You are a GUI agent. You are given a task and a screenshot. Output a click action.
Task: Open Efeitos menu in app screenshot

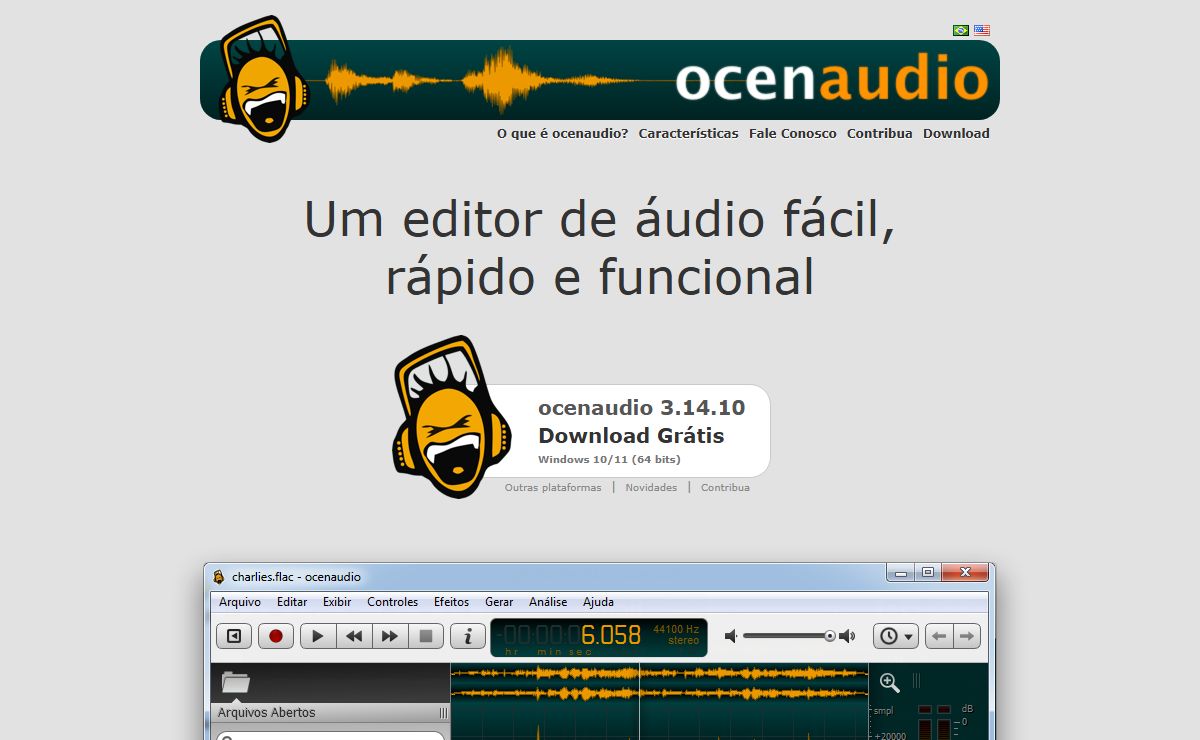point(451,602)
